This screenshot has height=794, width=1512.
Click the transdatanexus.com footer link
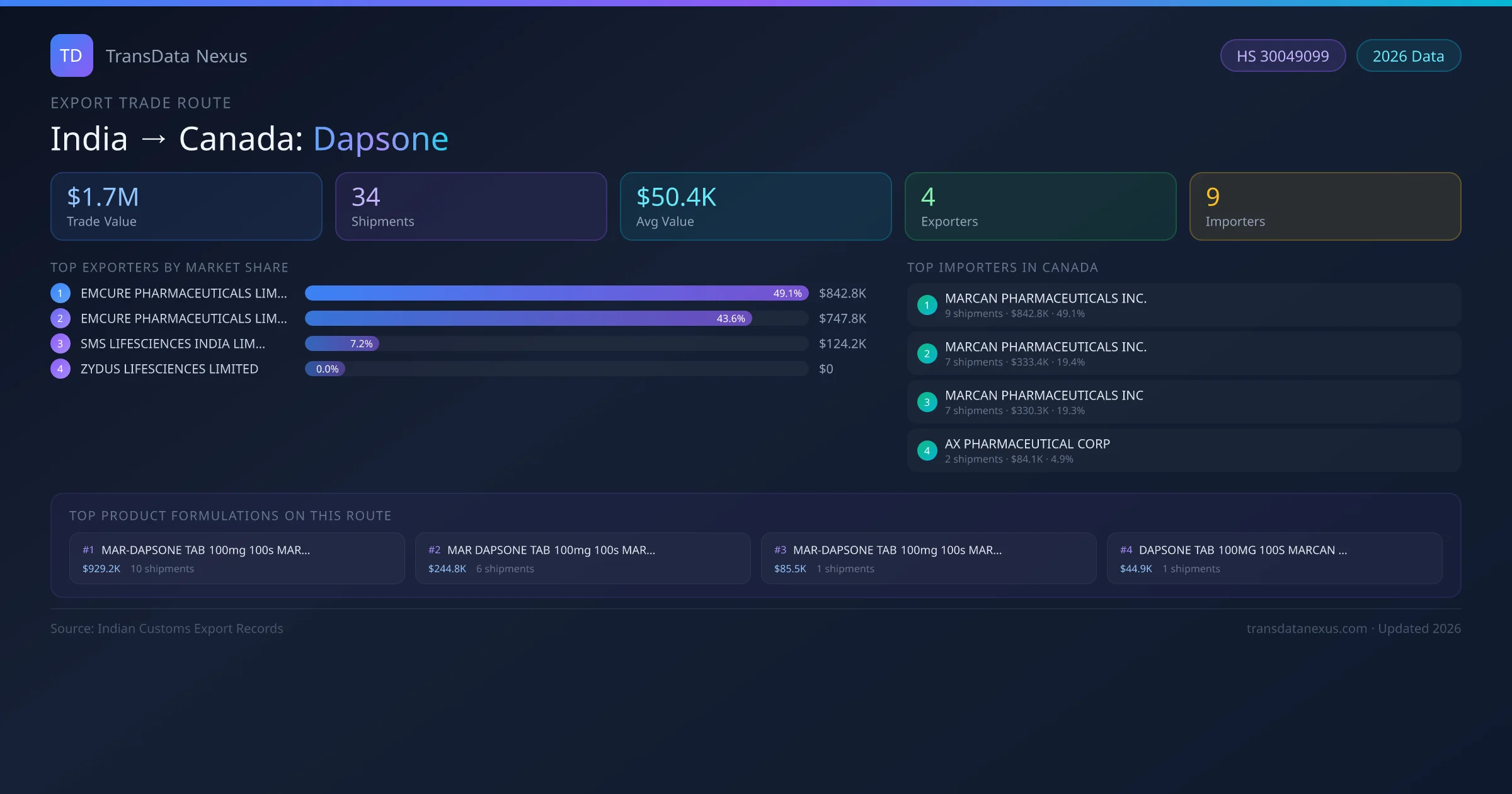coord(1307,628)
